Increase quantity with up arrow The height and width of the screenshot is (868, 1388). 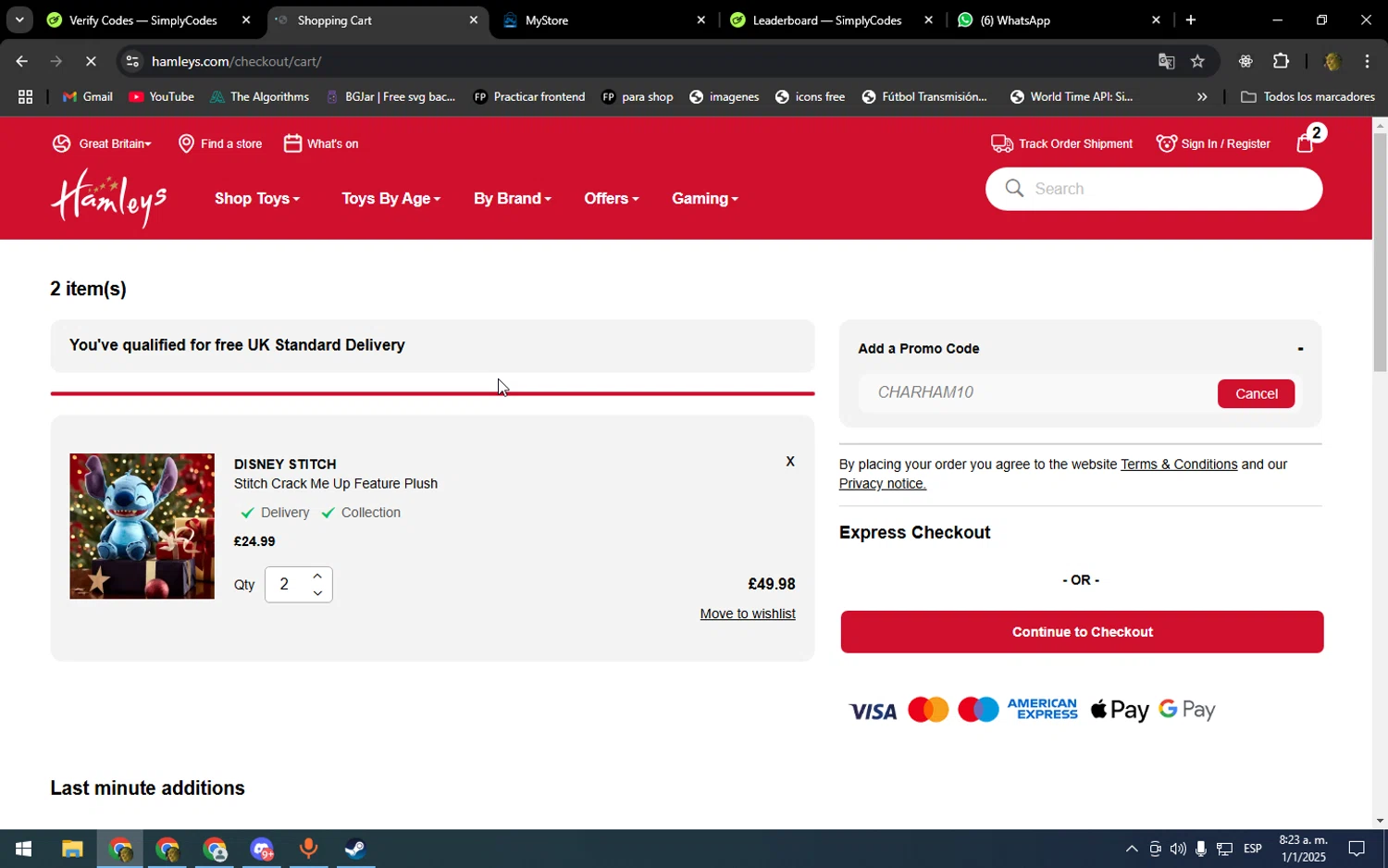pyautogui.click(x=317, y=576)
